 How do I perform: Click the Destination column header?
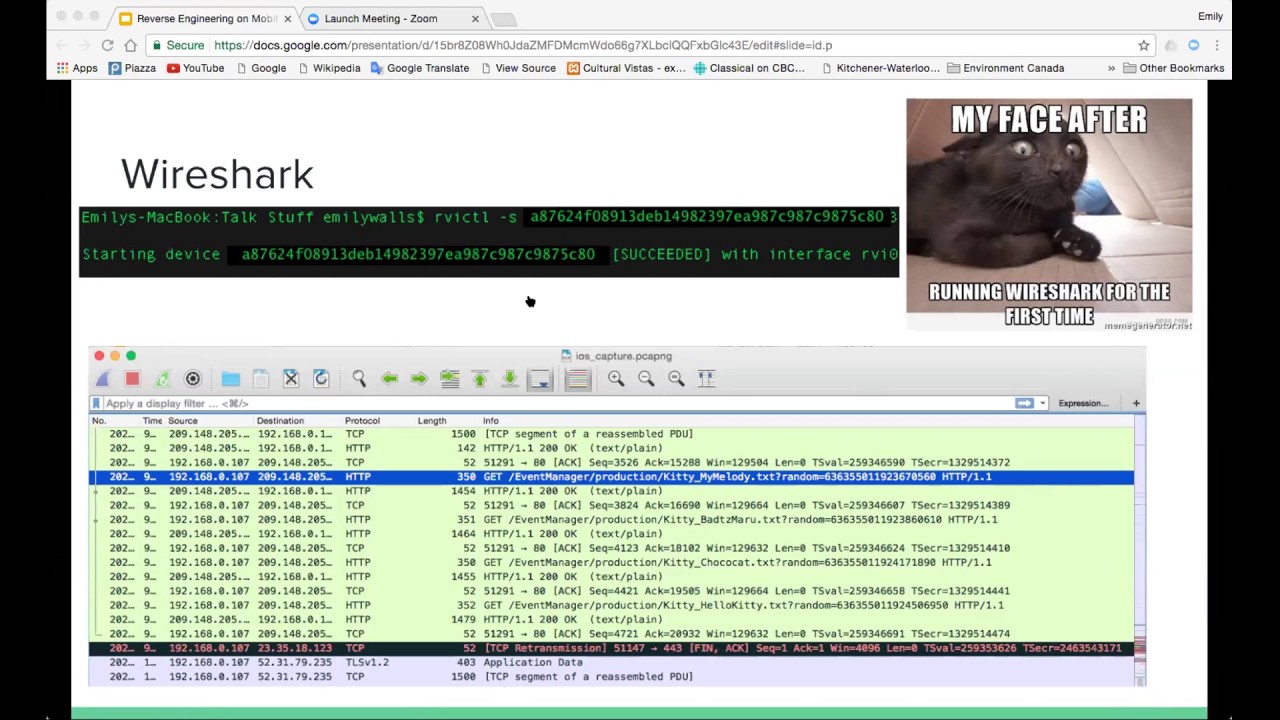pyautogui.click(x=280, y=420)
